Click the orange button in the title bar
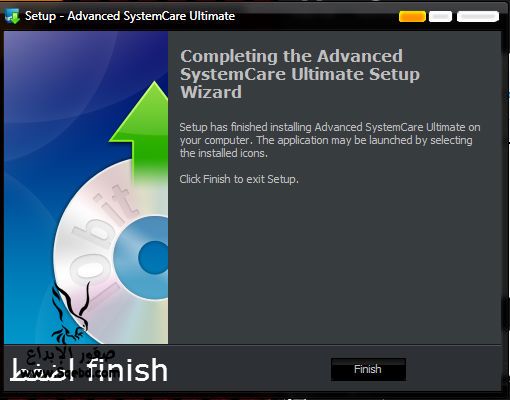 (412, 16)
